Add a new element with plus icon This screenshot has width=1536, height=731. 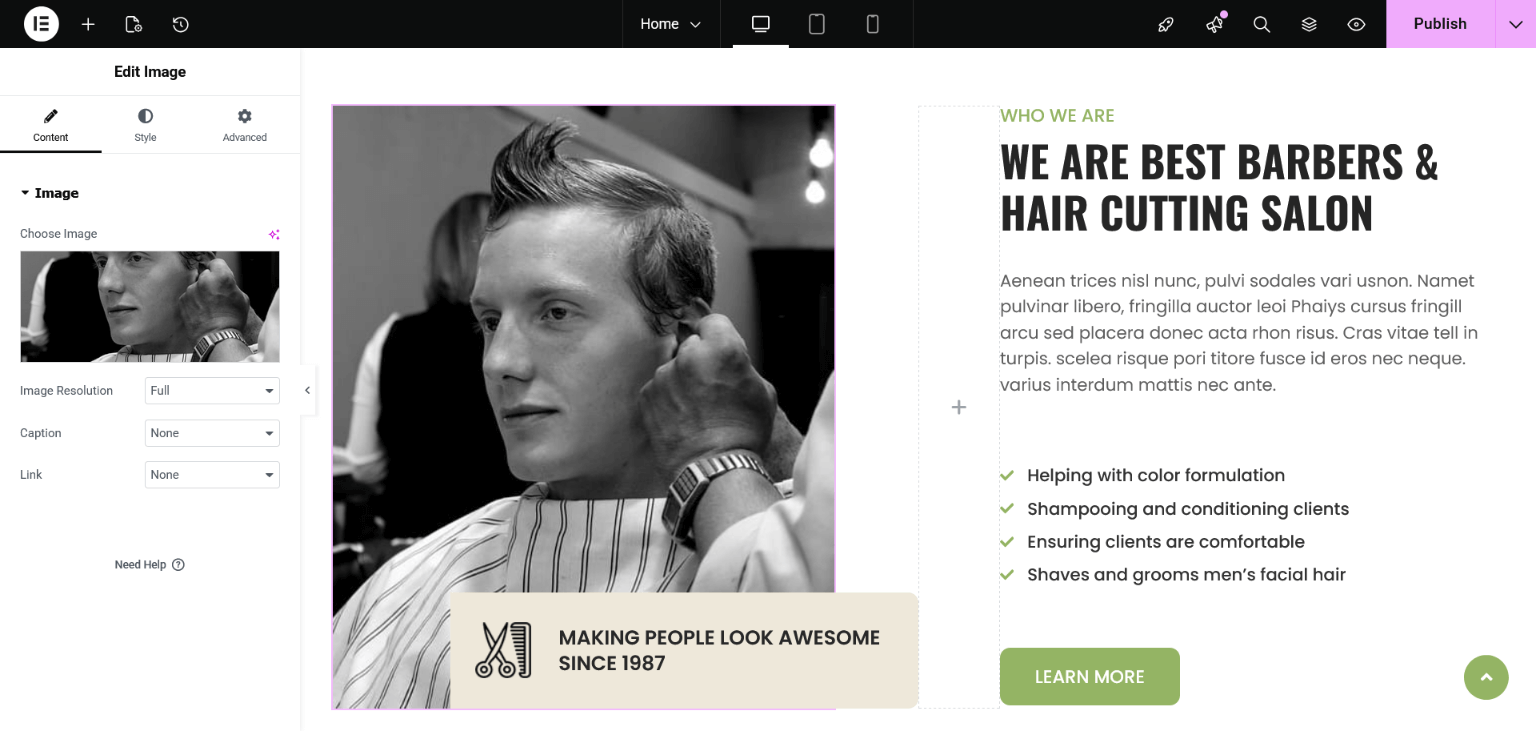click(x=88, y=24)
